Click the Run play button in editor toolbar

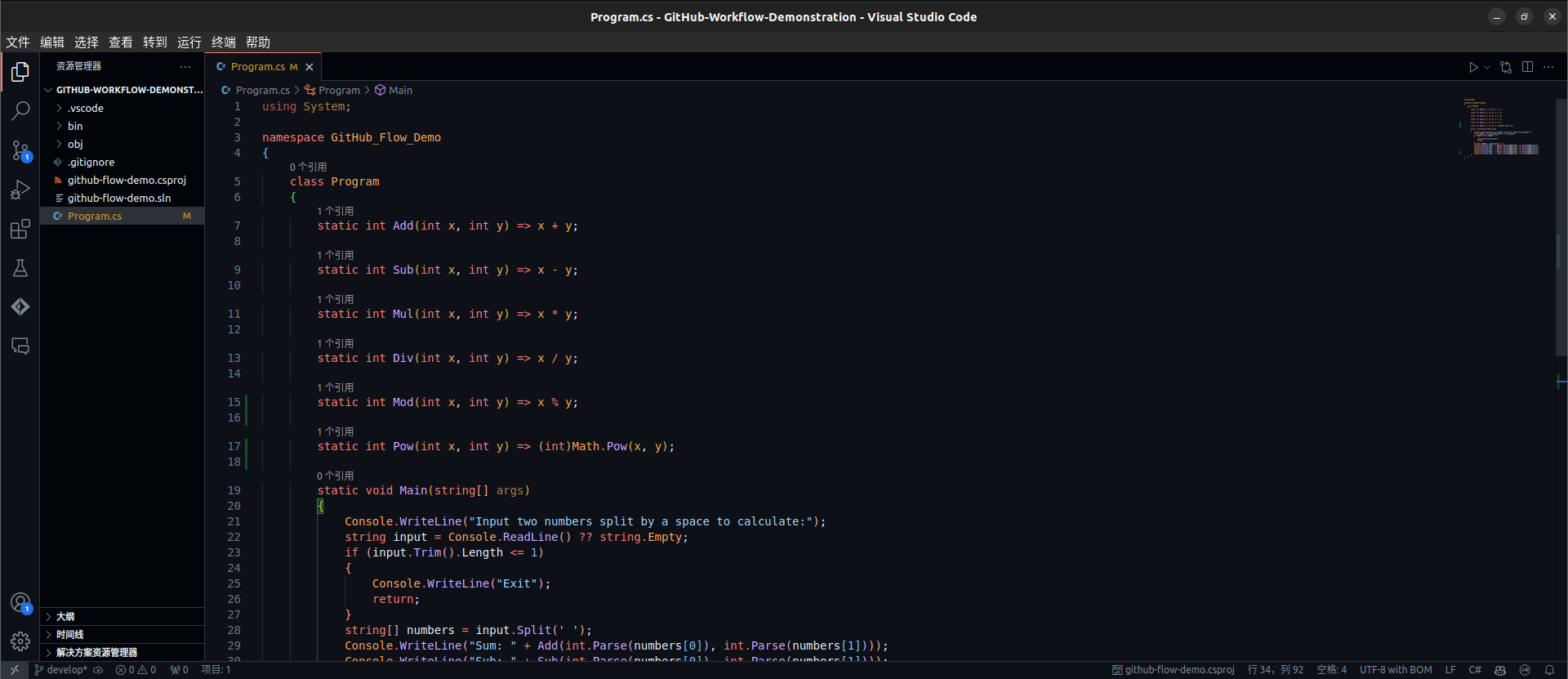[1472, 67]
